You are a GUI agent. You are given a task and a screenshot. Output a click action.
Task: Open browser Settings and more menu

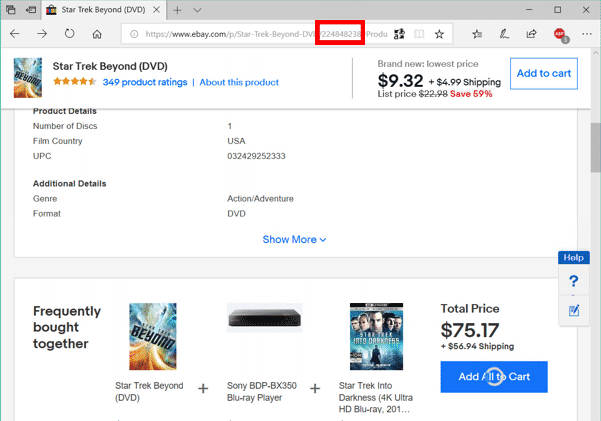(x=586, y=33)
